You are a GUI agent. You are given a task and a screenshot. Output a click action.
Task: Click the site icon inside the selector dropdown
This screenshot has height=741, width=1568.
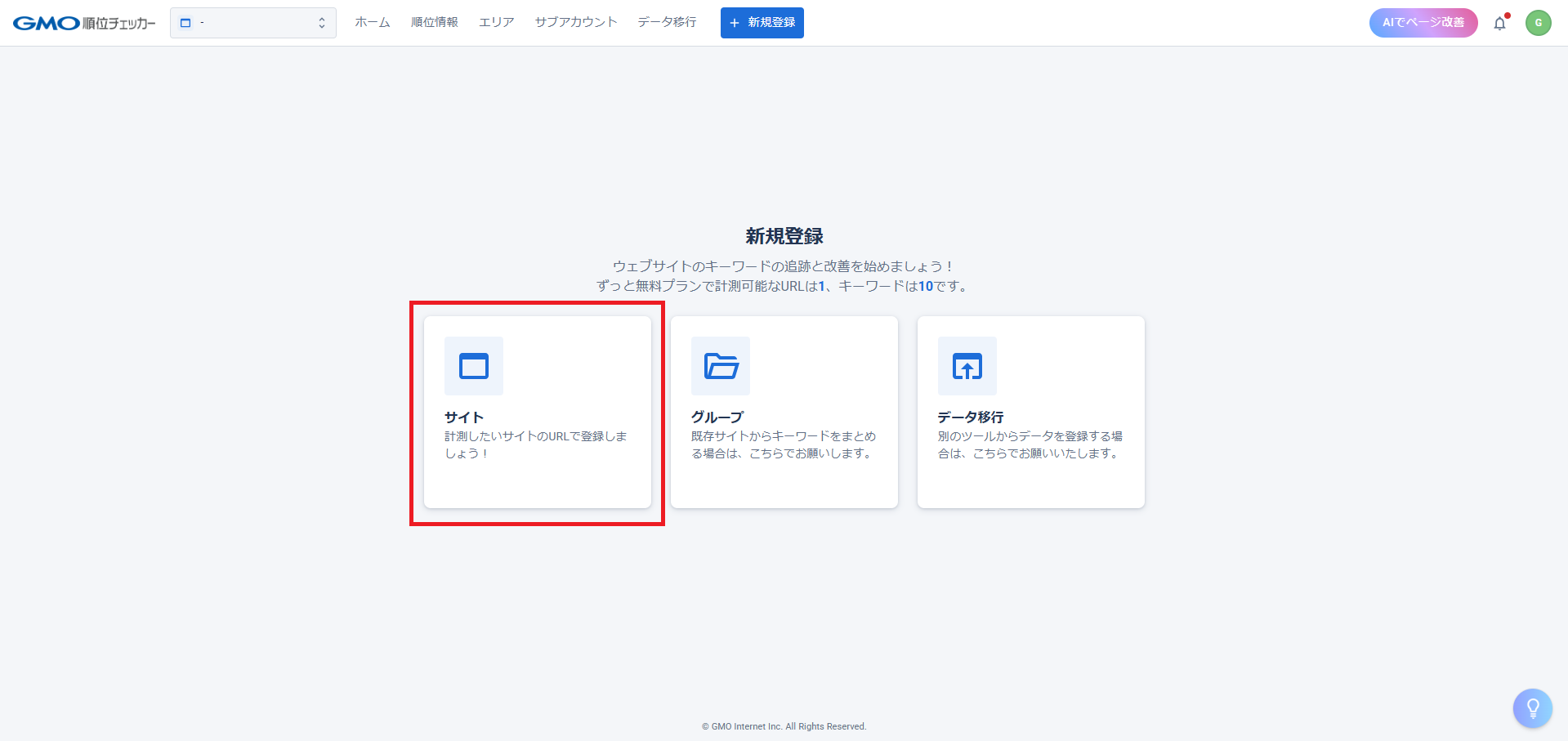pos(185,23)
